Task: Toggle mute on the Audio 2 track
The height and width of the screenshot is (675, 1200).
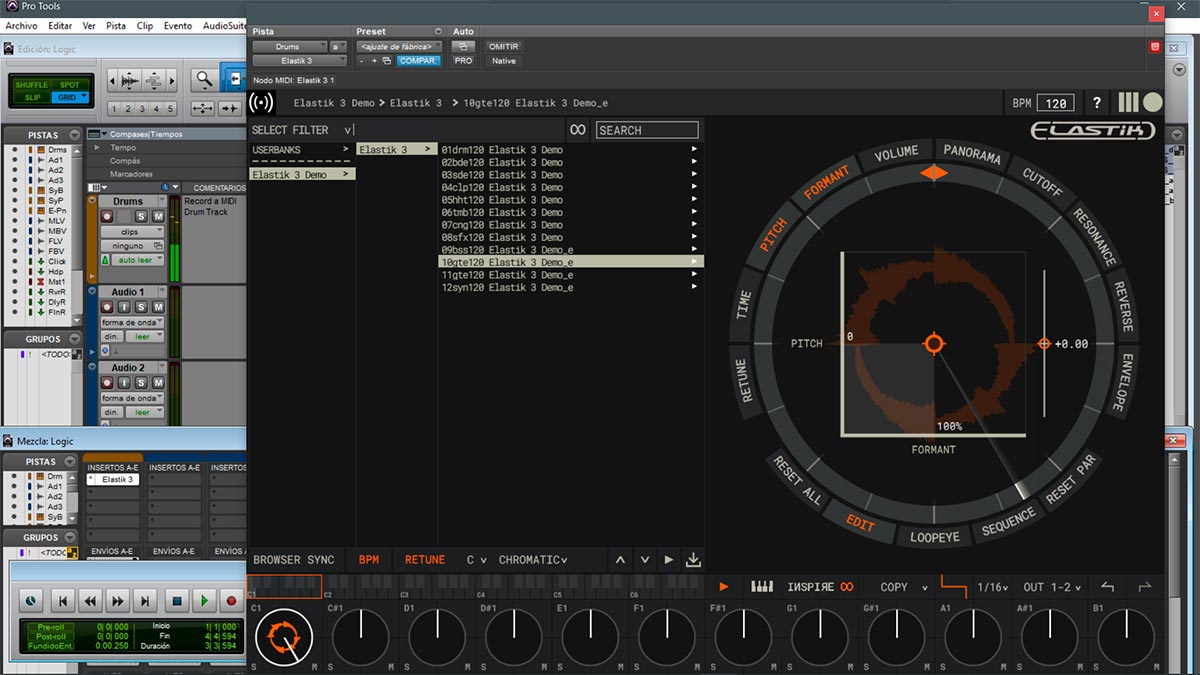Action: 157,383
